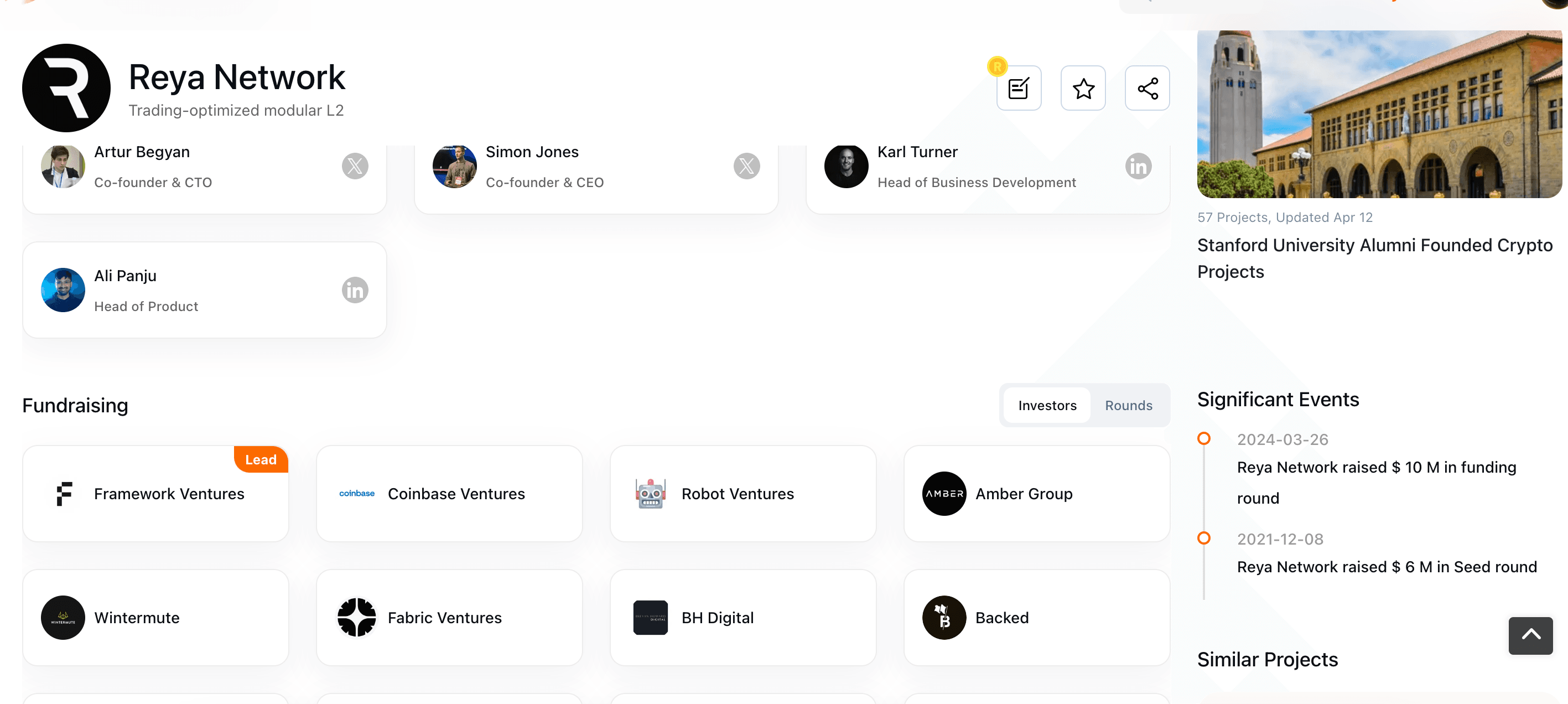Click the Wintermute logo icon
The width and height of the screenshot is (1568, 704).
click(x=63, y=617)
